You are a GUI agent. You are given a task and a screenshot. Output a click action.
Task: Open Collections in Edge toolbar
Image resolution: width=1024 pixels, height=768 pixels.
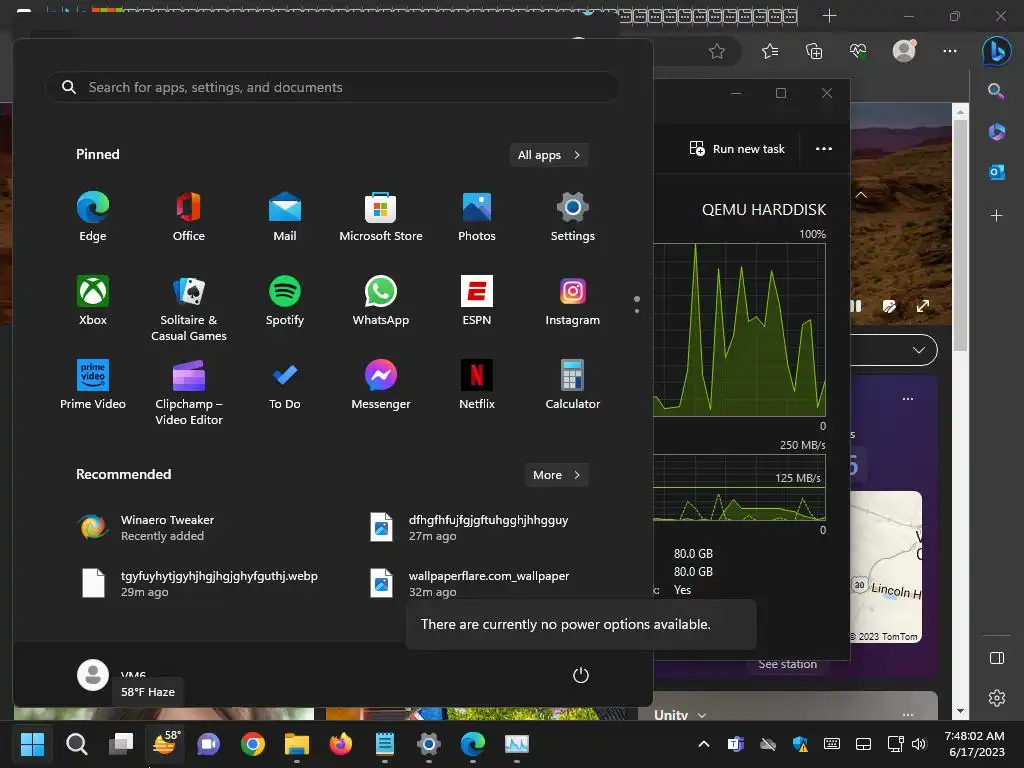point(814,51)
